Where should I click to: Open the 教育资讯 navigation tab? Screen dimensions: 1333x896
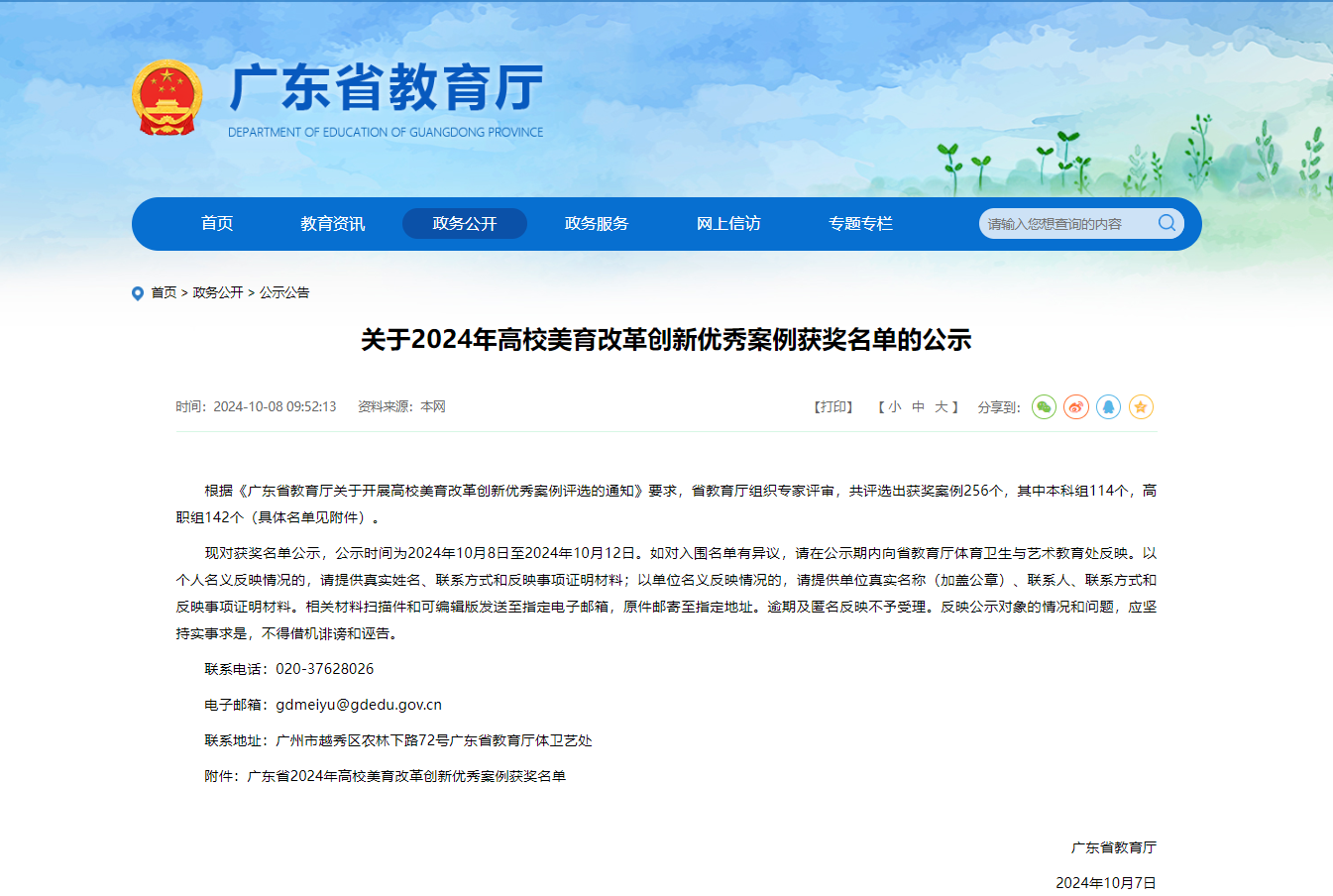click(333, 224)
